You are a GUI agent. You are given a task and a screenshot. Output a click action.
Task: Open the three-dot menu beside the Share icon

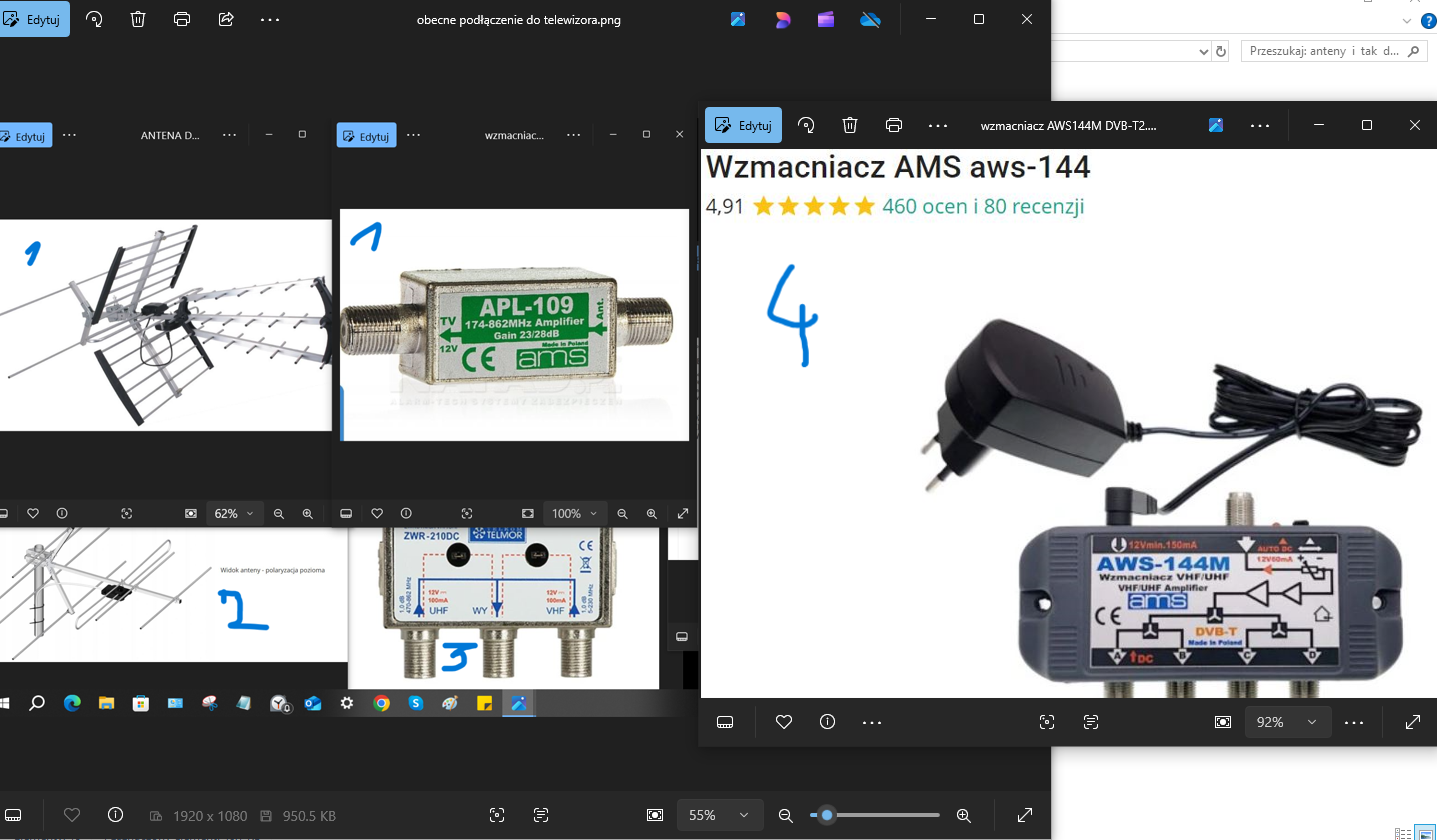pos(270,19)
